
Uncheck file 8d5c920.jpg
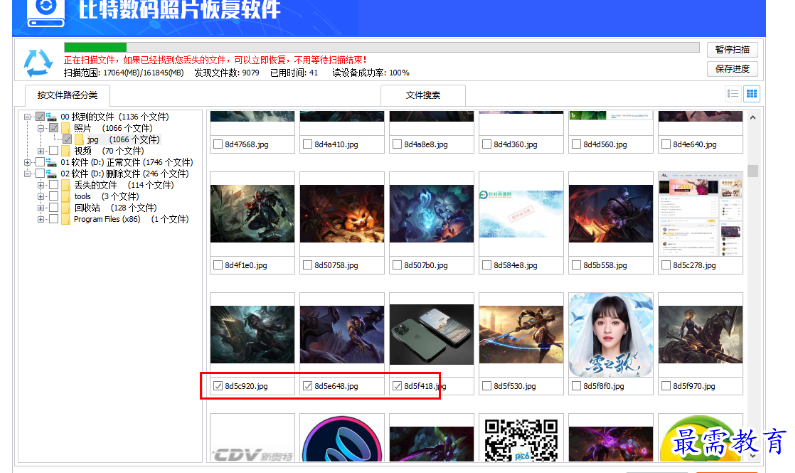[218, 386]
